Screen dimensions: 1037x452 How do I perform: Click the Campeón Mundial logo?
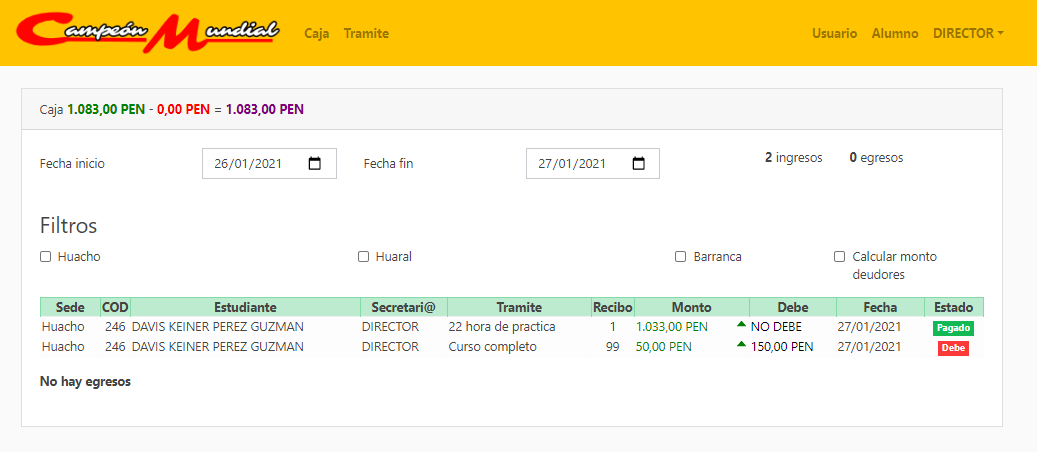[150, 32]
